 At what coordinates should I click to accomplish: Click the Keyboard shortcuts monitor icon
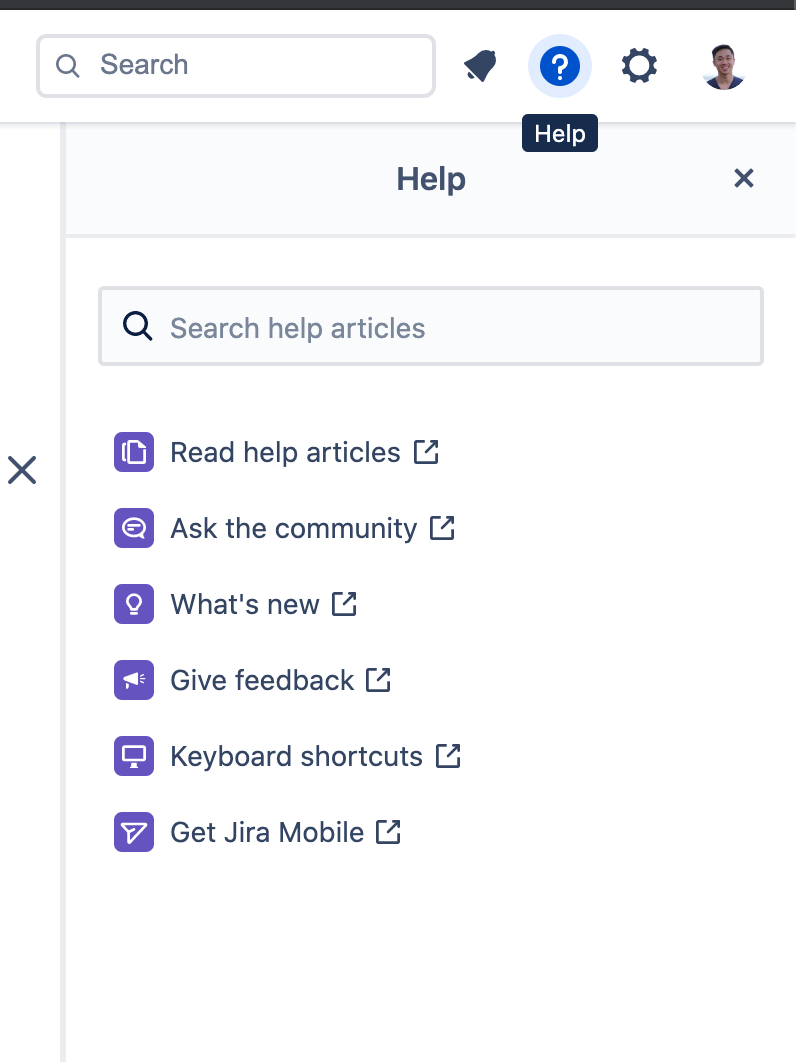(134, 756)
